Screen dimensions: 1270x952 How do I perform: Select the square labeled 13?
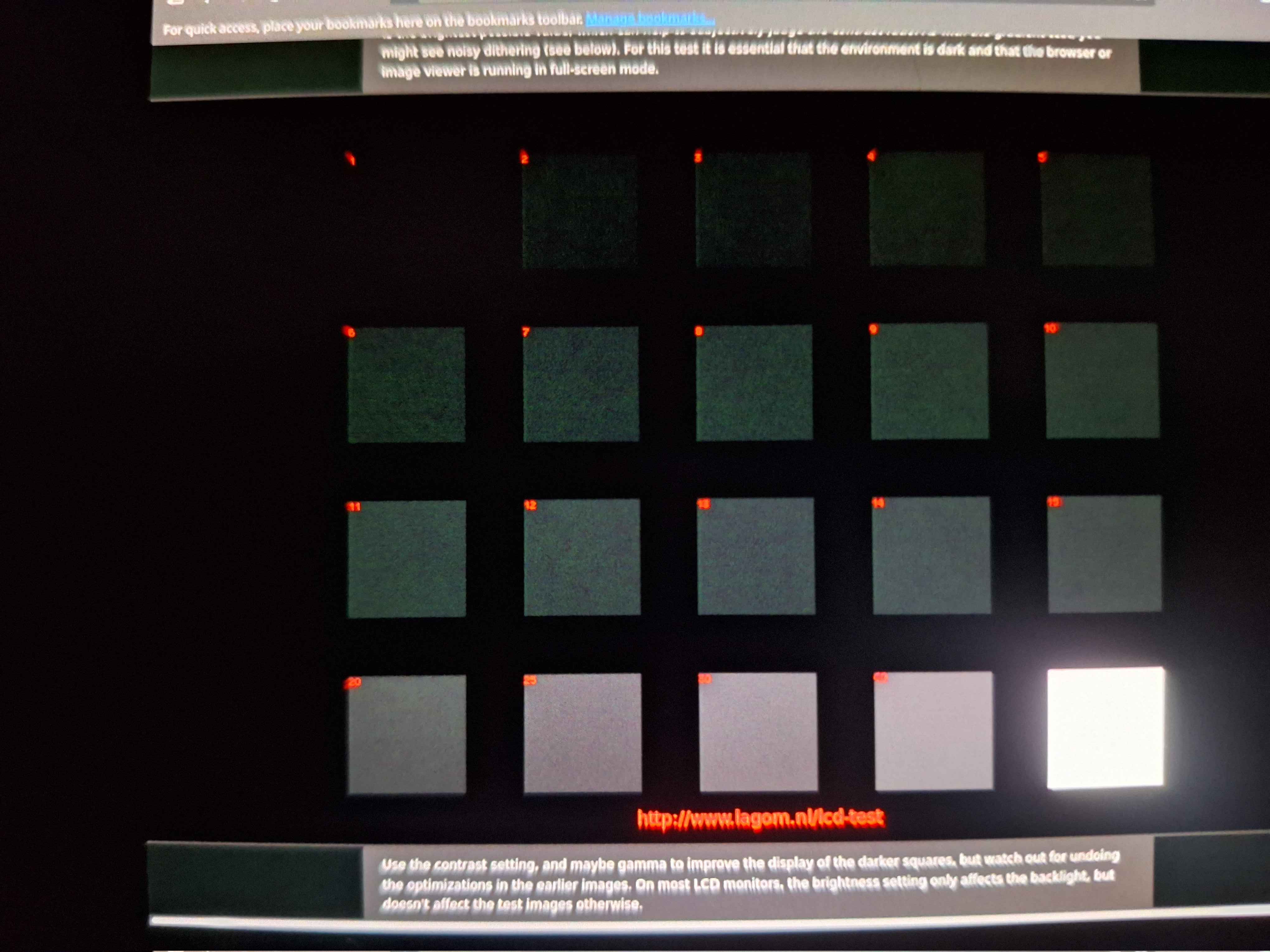pyautogui.click(x=756, y=556)
